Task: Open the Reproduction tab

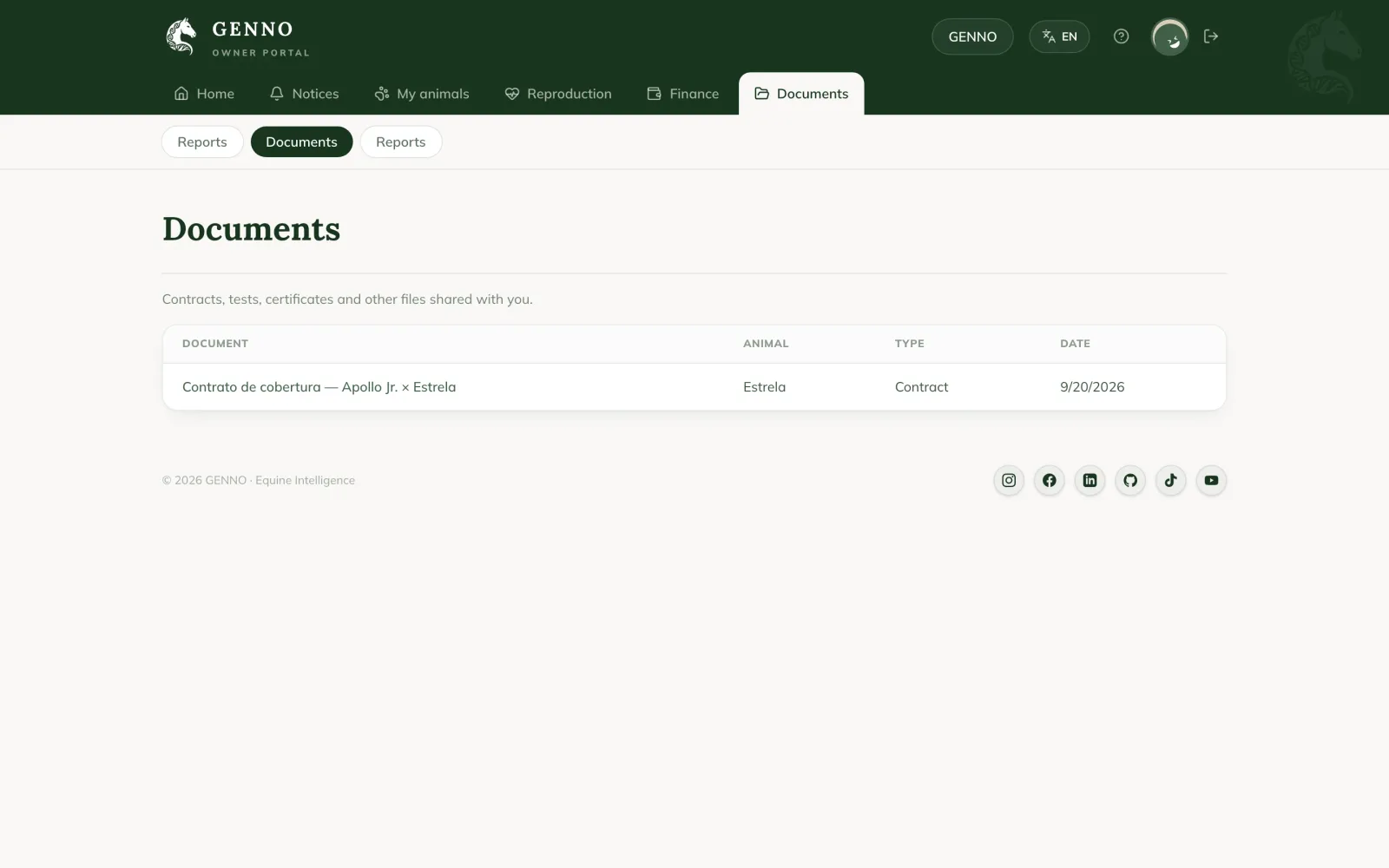Action: 558,94
